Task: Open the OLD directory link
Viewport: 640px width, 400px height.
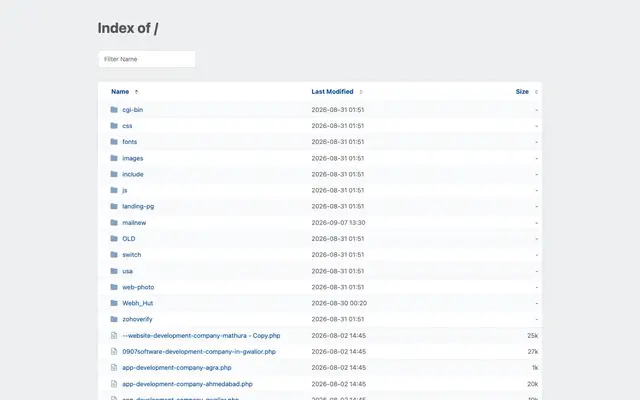Action: [129, 239]
